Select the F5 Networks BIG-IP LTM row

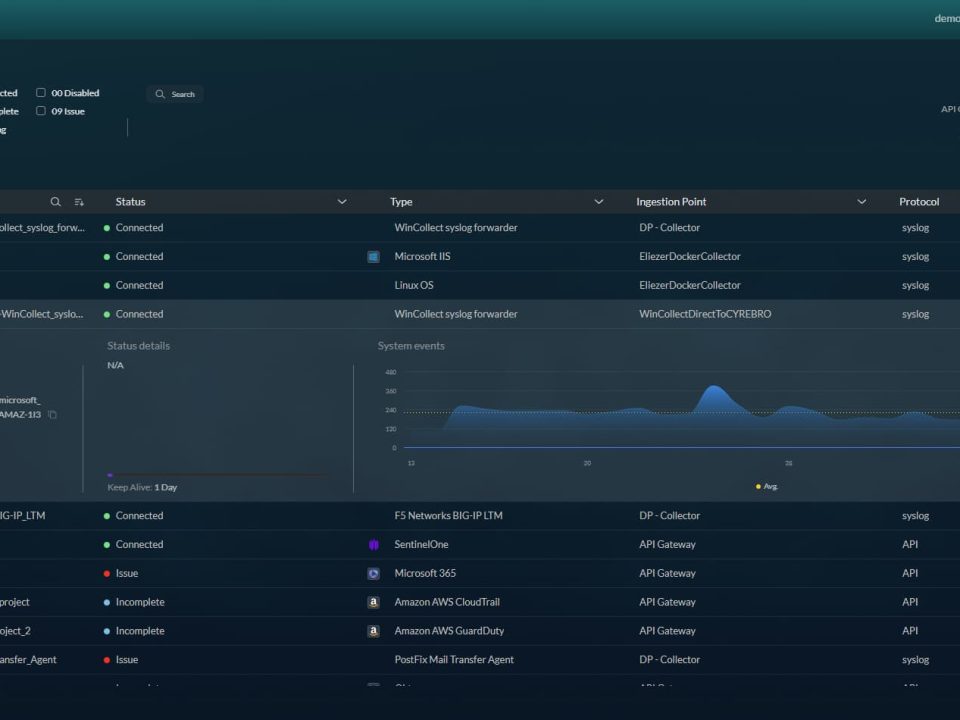coord(449,516)
